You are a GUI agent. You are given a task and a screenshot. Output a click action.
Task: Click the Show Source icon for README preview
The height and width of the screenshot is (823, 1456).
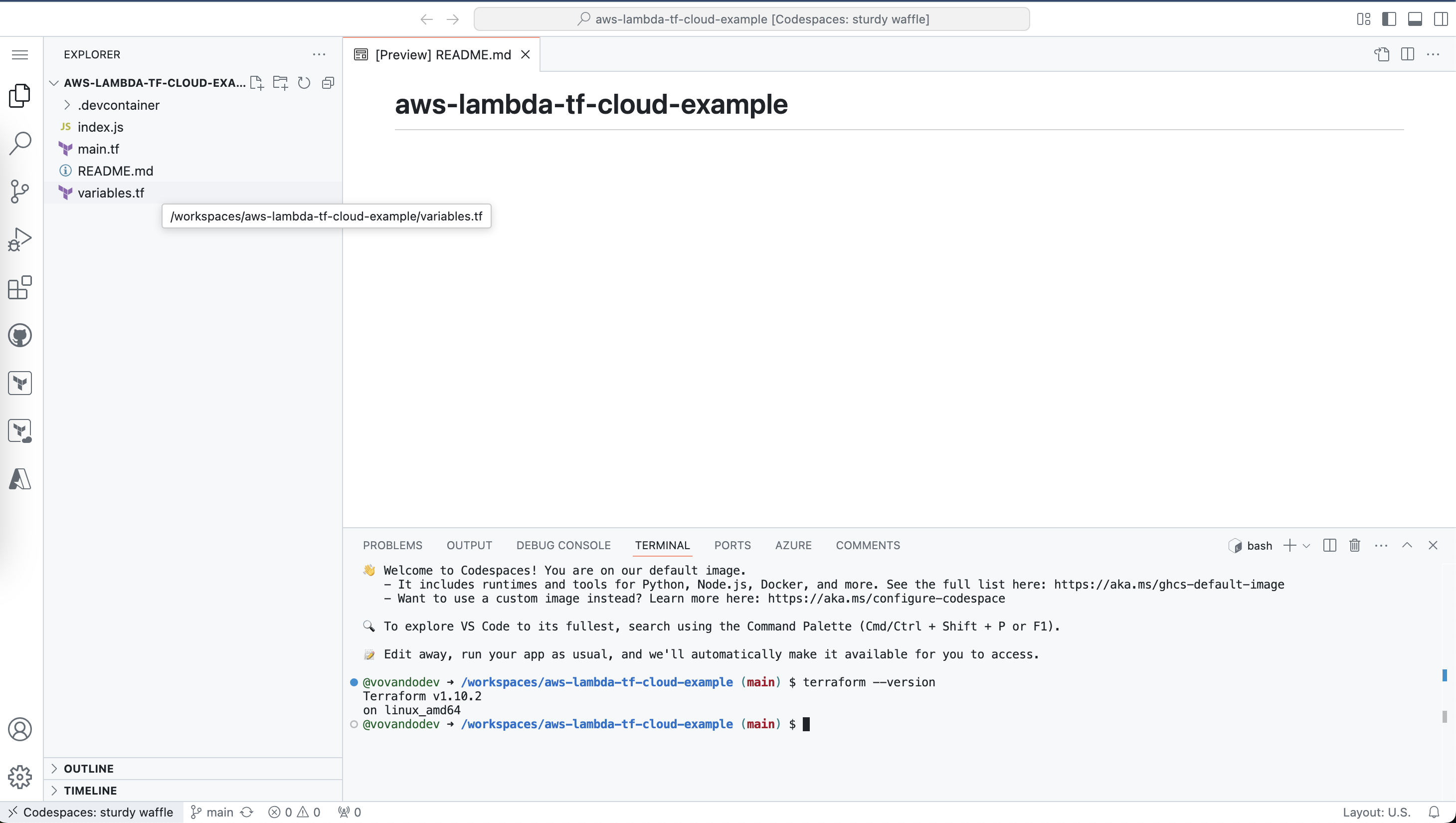1381,54
